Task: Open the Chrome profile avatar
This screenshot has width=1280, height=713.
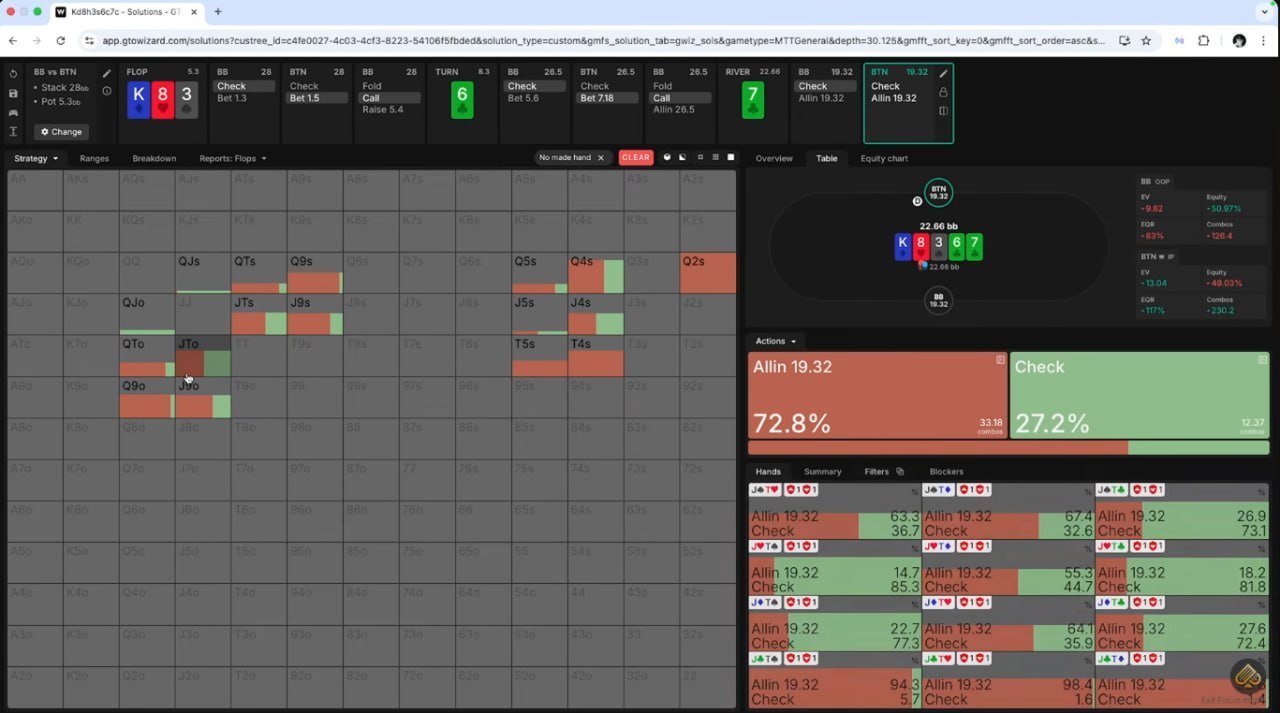Action: click(x=1239, y=41)
